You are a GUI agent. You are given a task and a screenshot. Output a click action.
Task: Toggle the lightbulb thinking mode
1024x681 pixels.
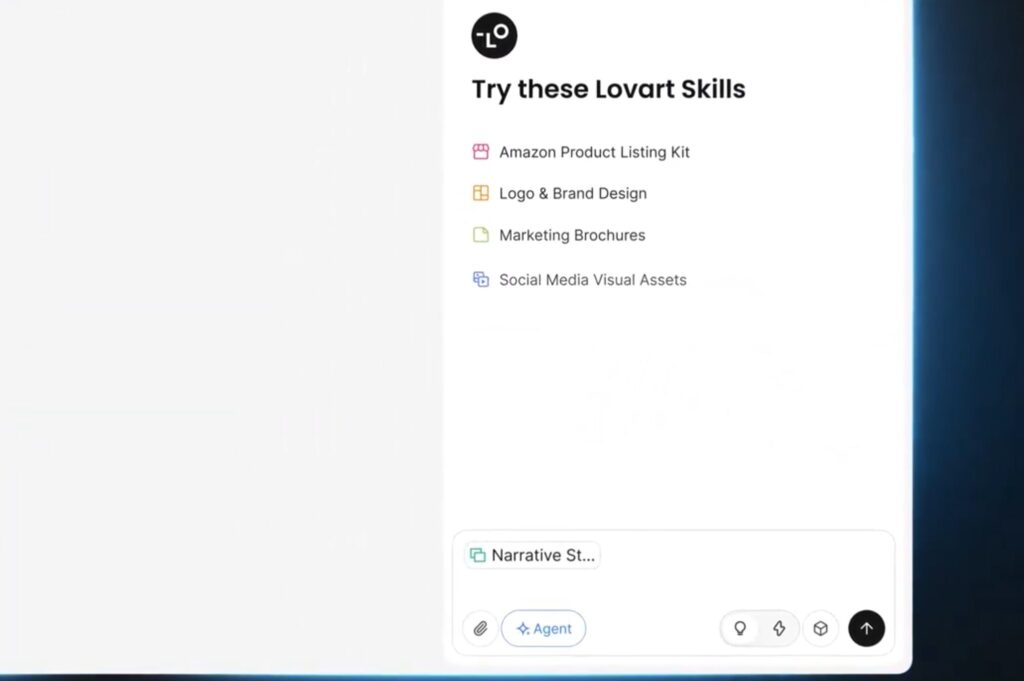coord(741,629)
